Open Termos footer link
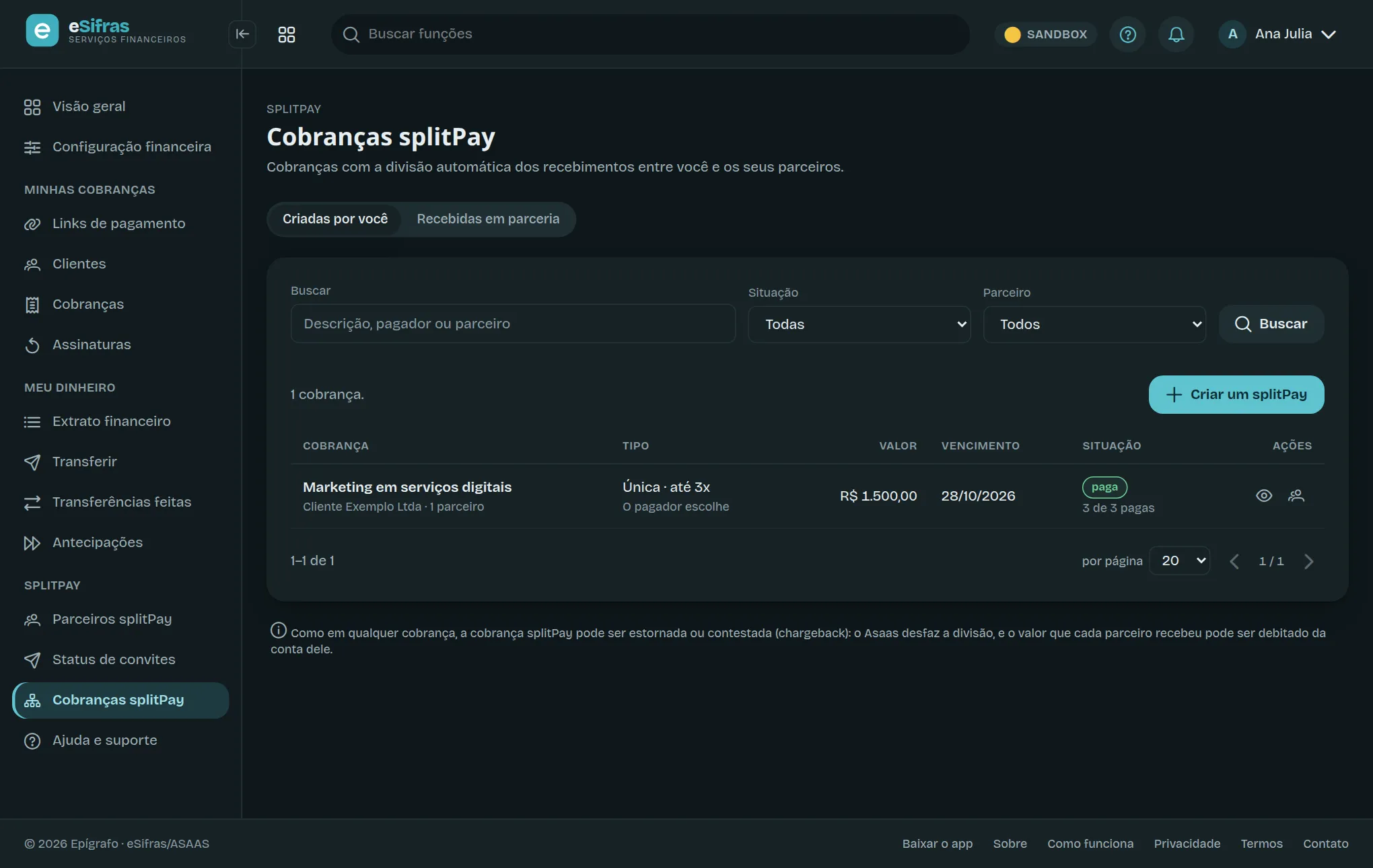Viewport: 1373px width, 868px height. (1262, 844)
